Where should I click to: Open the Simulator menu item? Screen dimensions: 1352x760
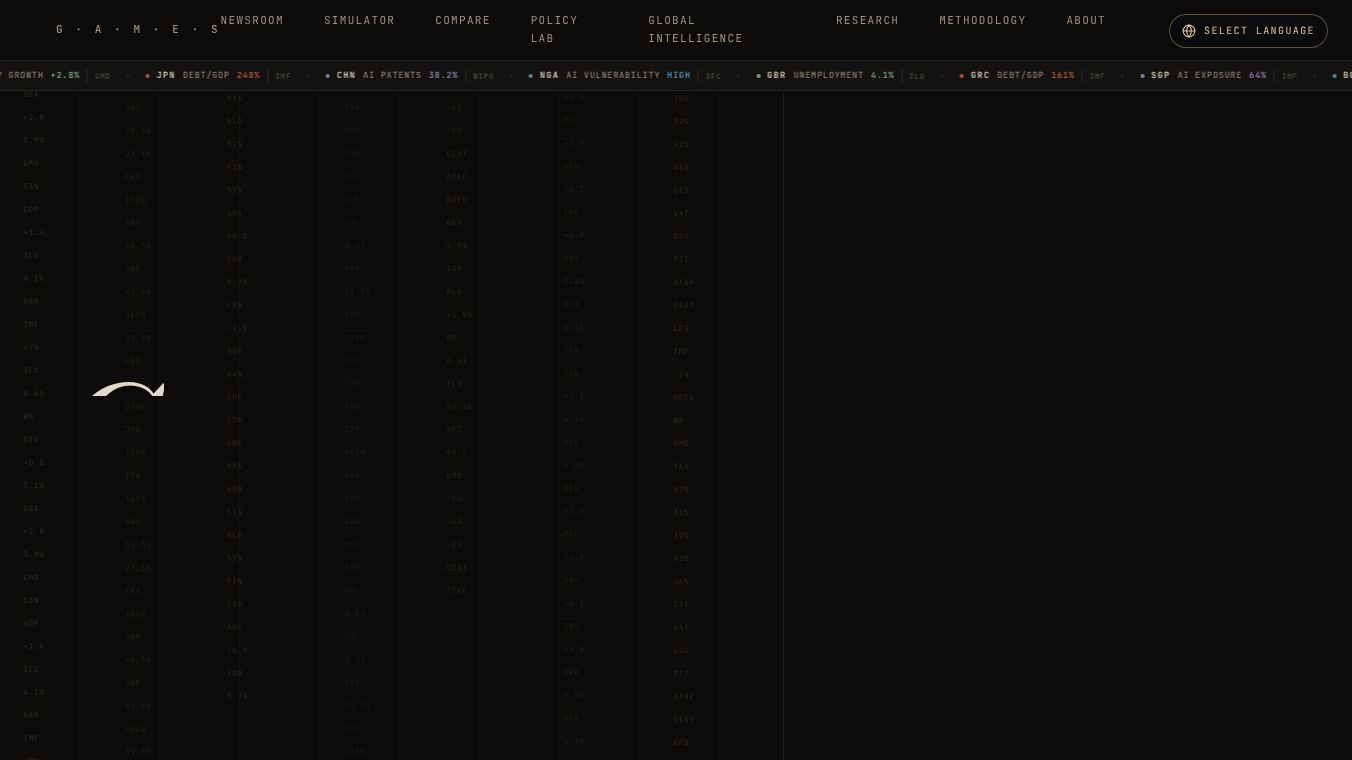tap(359, 21)
